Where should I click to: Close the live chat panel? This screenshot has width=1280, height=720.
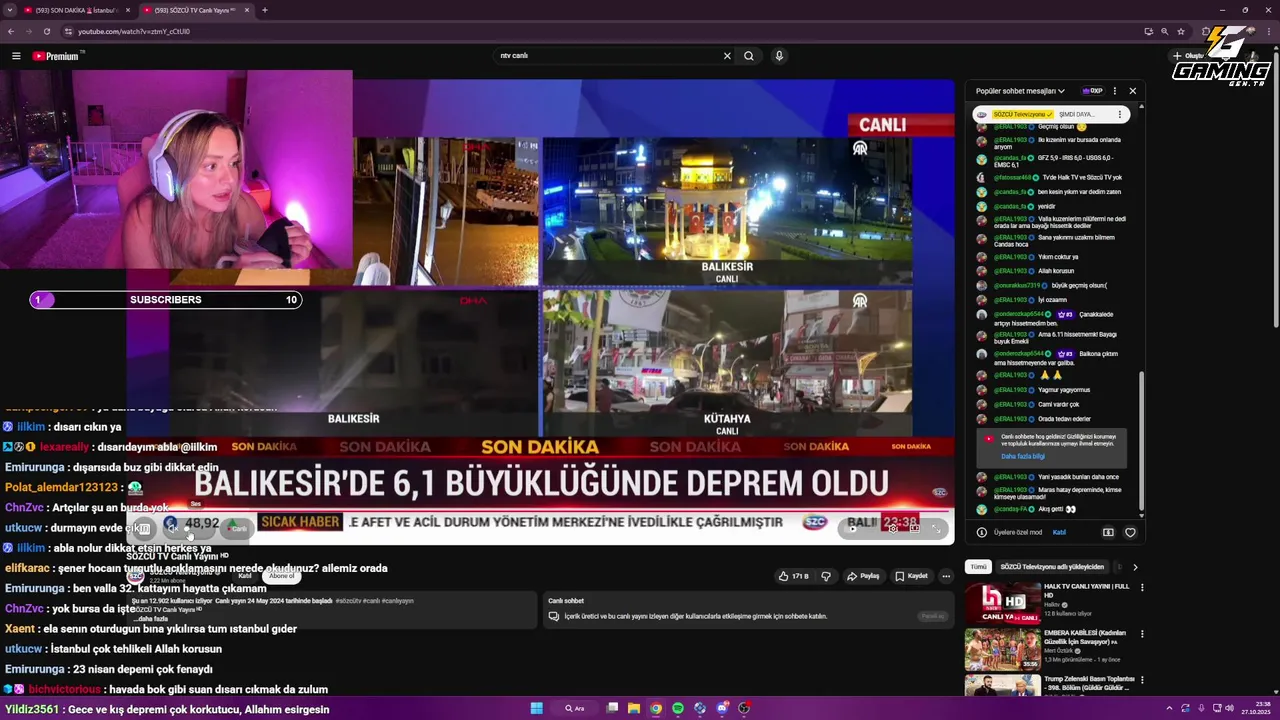pyautogui.click(x=1132, y=91)
